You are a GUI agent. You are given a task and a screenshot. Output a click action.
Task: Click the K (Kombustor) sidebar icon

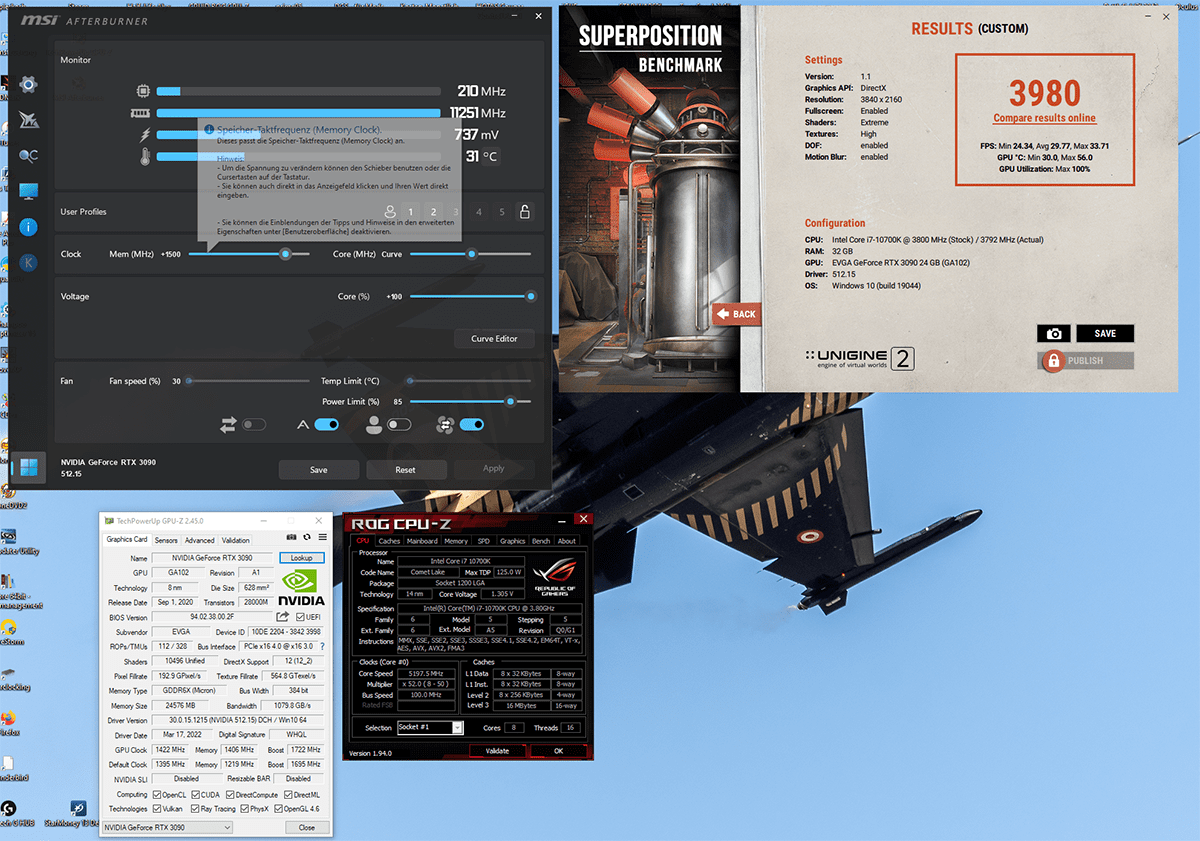pyautogui.click(x=28, y=263)
